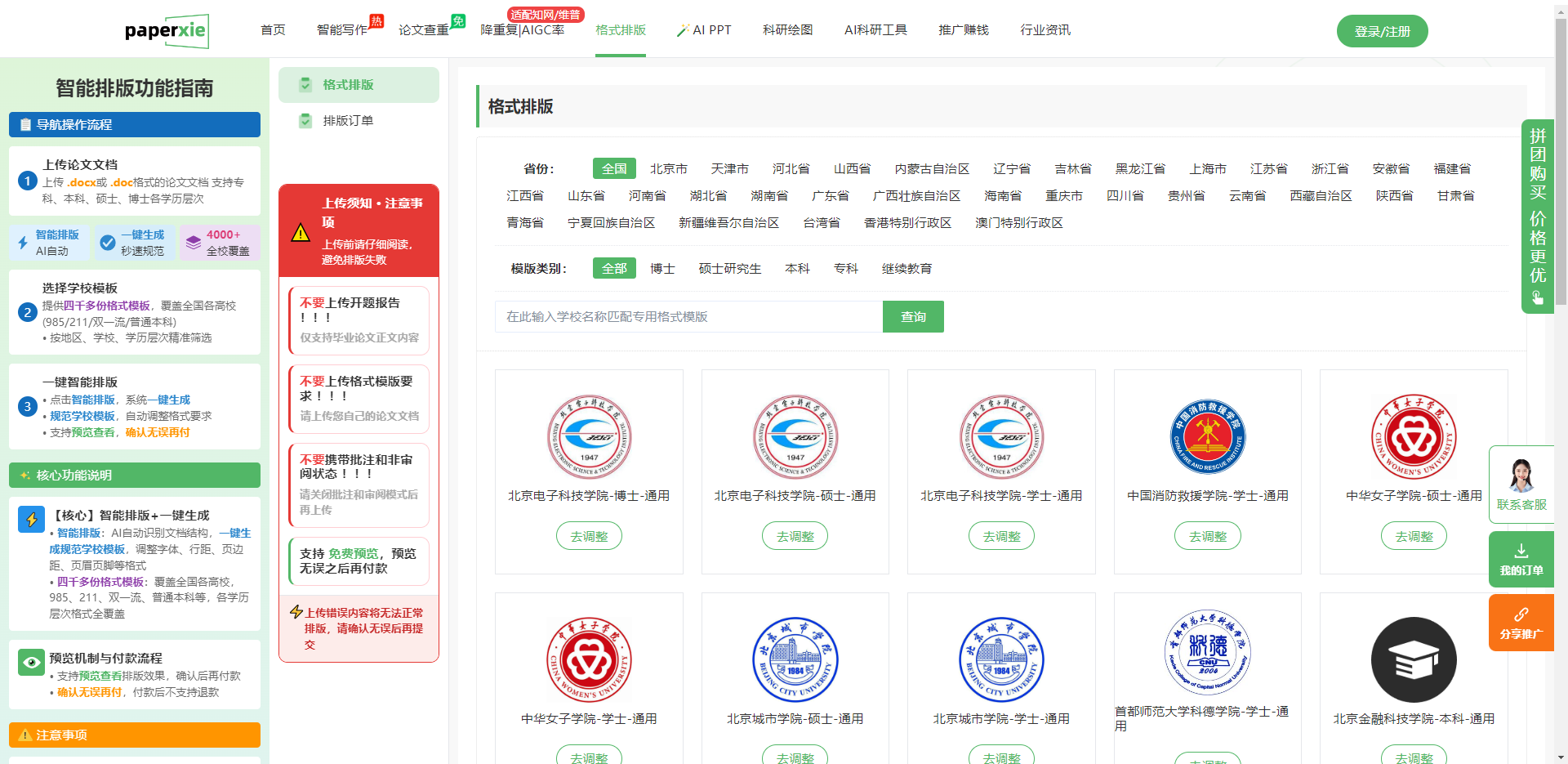This screenshot has height=764, width=1568.
Task: Click the paperxie logo
Action: (x=167, y=31)
